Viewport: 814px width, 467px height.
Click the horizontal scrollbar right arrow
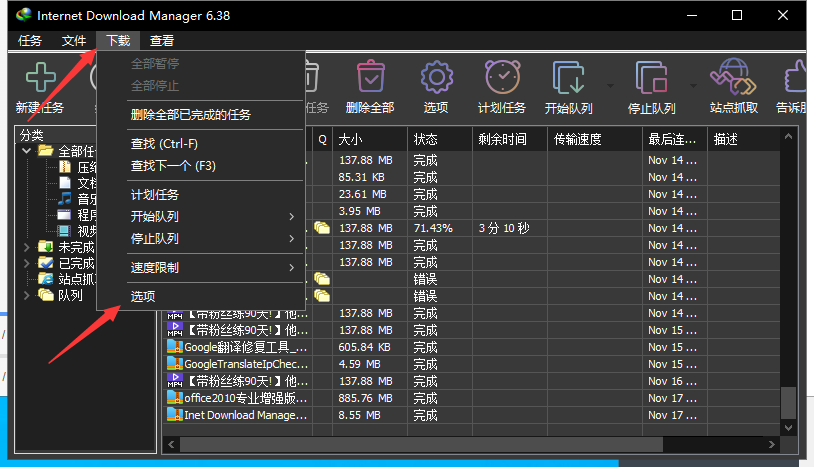coord(770,442)
